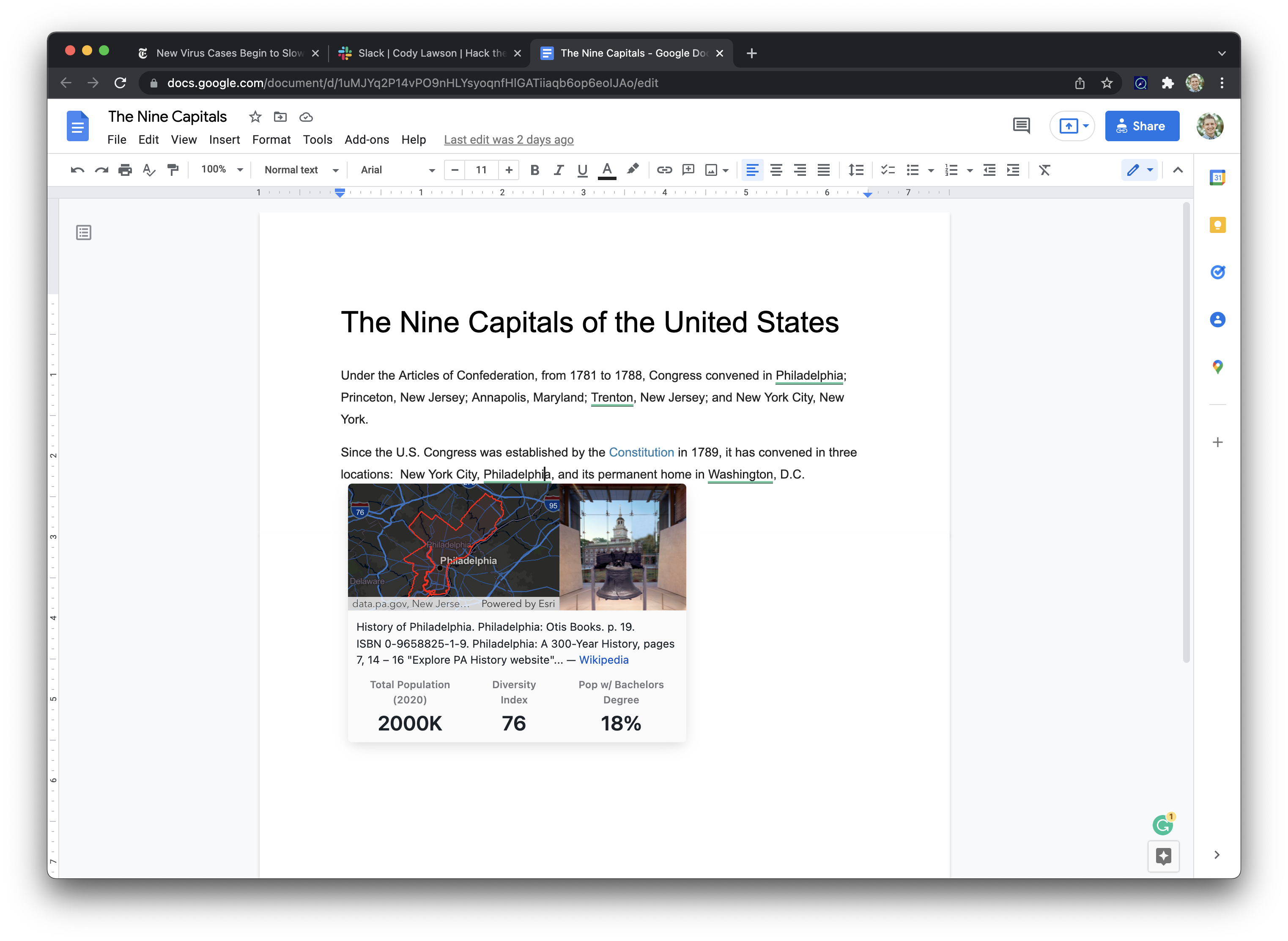1288x941 pixels.
Task: Open the document outline icon
Action: point(84,233)
